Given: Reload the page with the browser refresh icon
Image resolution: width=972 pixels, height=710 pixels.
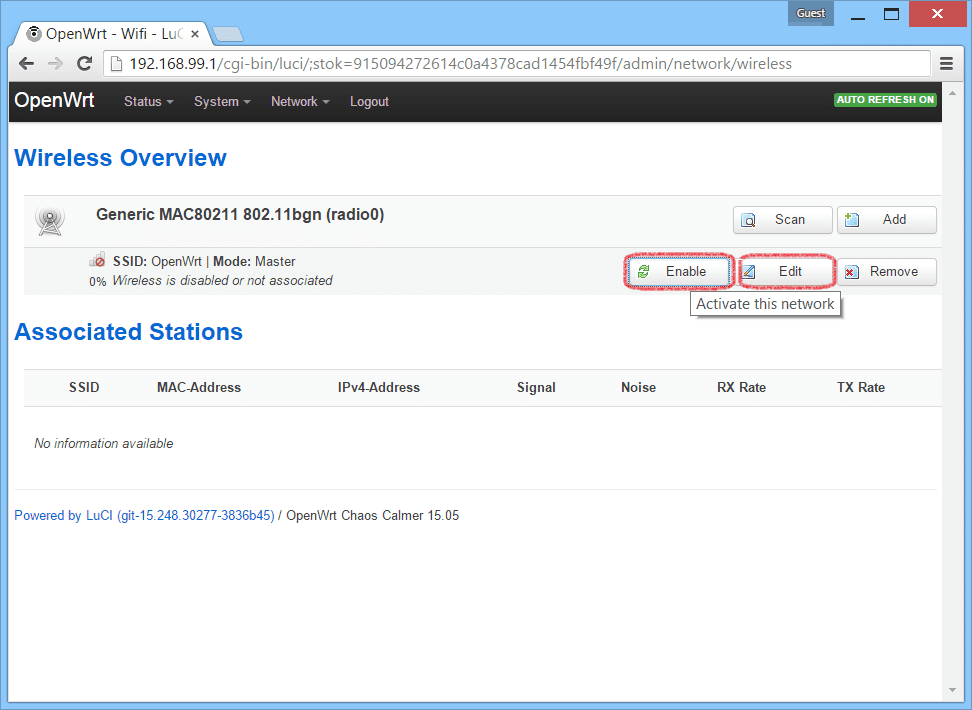Looking at the screenshot, I should point(85,64).
